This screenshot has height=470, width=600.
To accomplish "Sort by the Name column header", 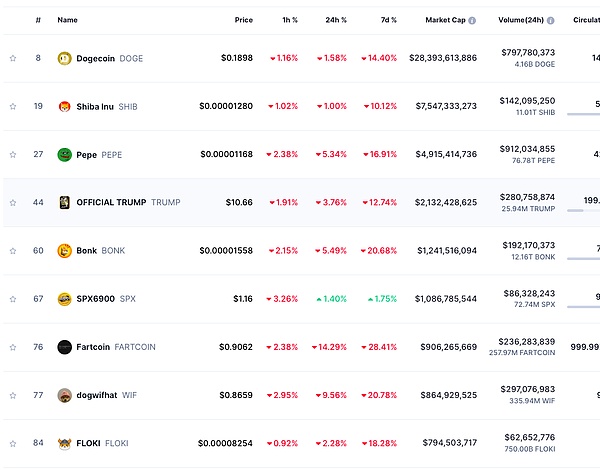I will (67, 20).
